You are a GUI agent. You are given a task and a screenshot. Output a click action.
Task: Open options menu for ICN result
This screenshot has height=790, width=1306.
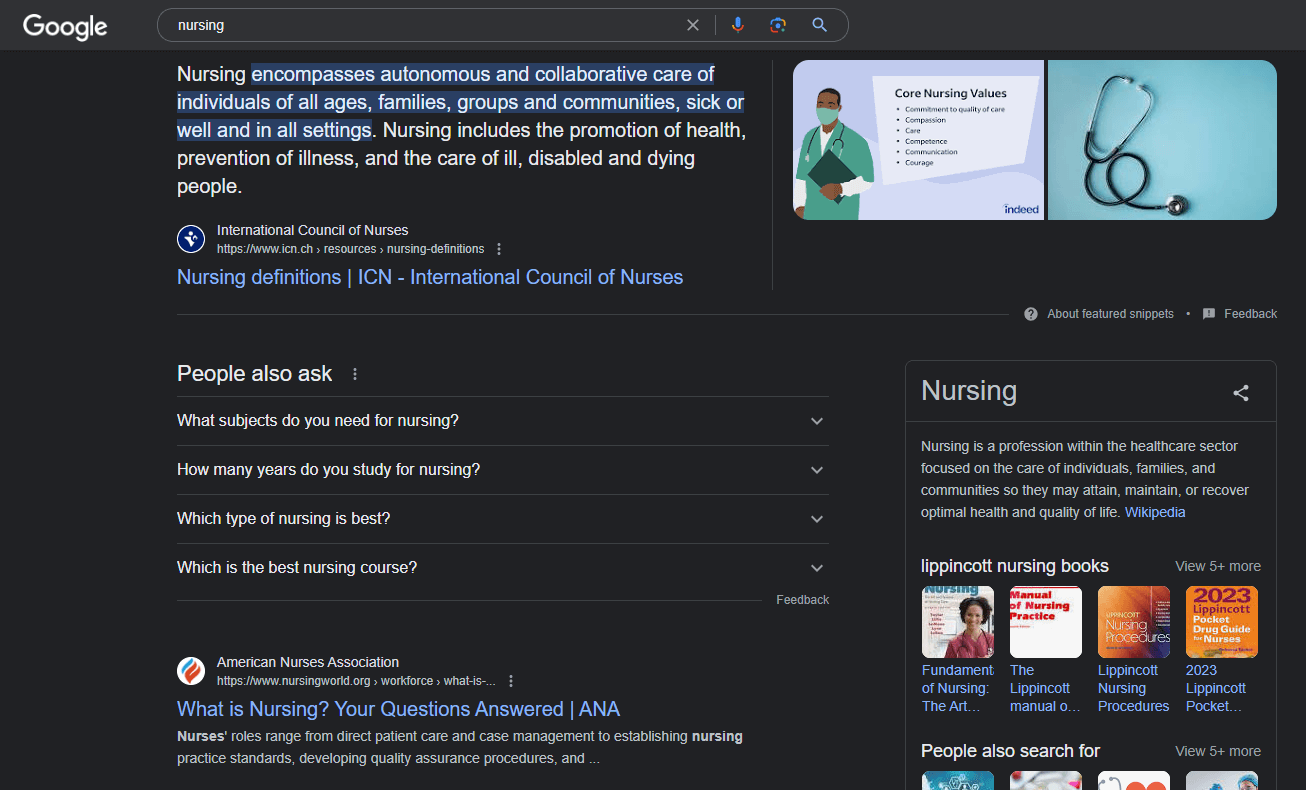tap(499, 249)
